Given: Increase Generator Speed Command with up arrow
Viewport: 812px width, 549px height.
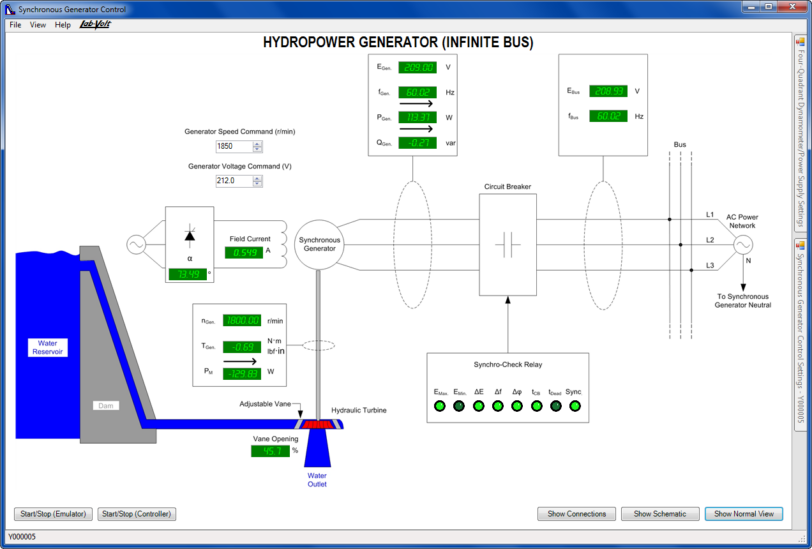Looking at the screenshot, I should tap(257, 143).
